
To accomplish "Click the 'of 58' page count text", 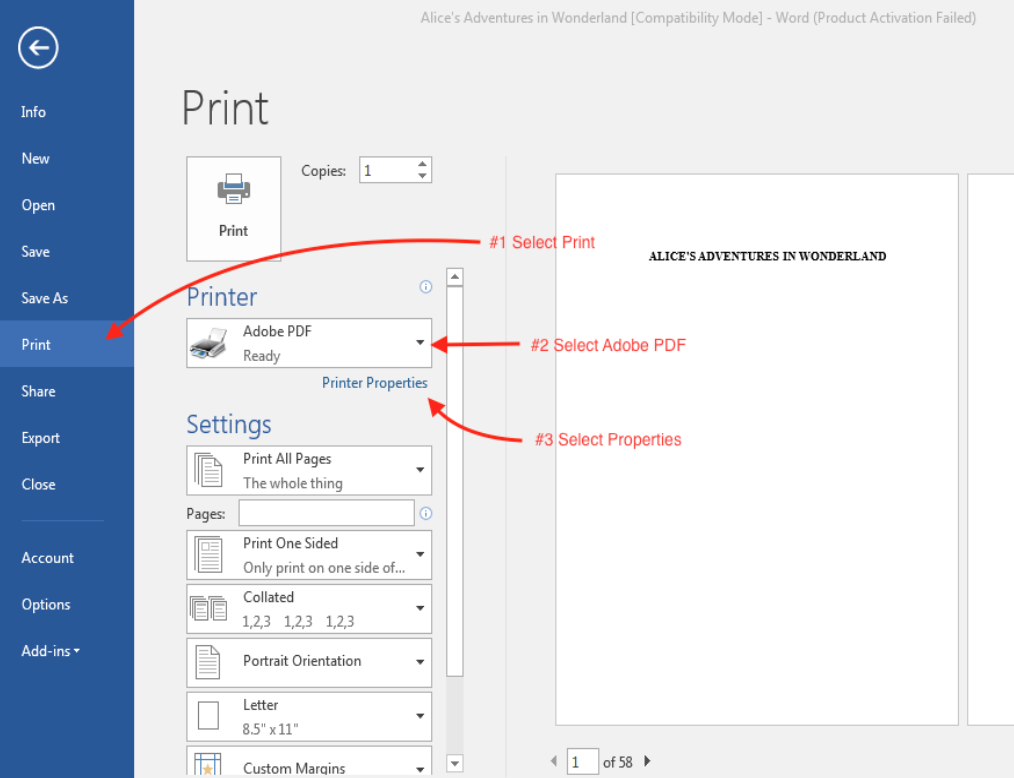I will tap(618, 762).
